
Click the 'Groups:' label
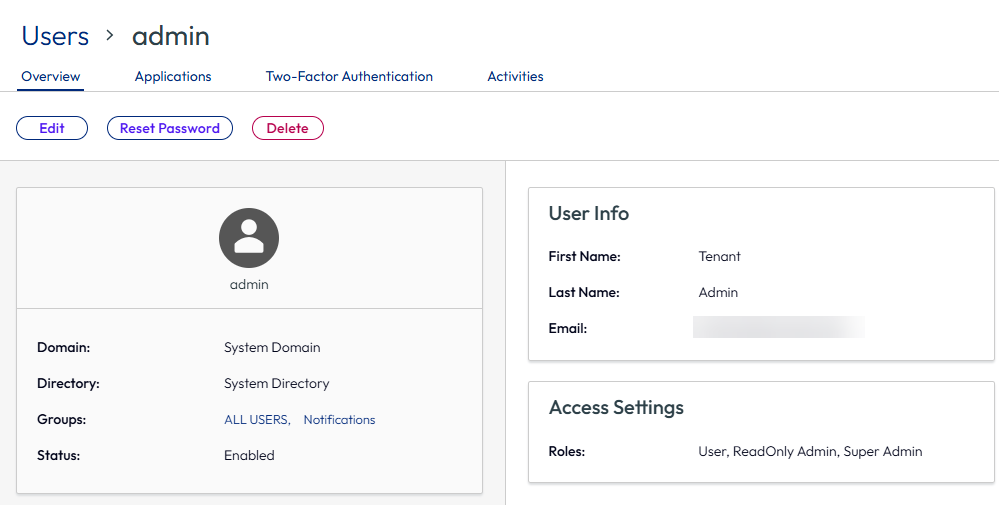point(61,420)
